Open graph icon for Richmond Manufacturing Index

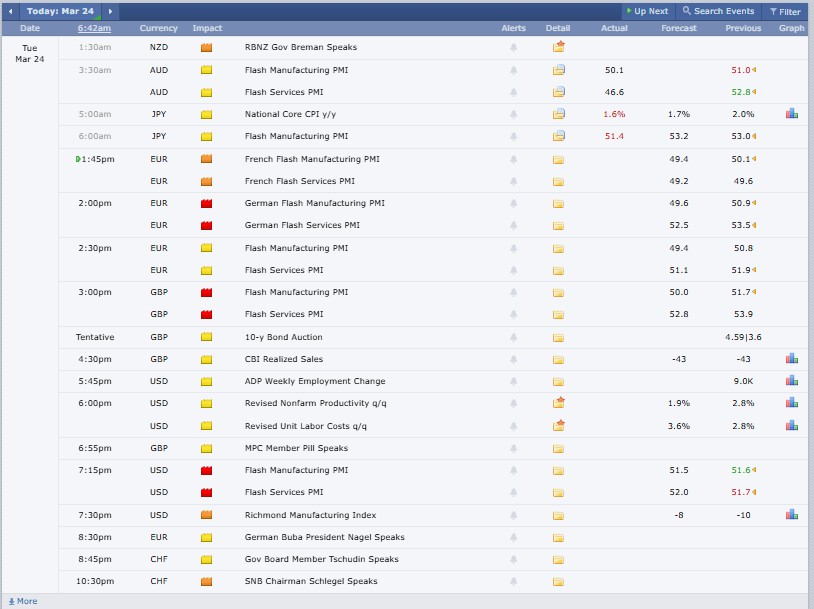coord(791,515)
